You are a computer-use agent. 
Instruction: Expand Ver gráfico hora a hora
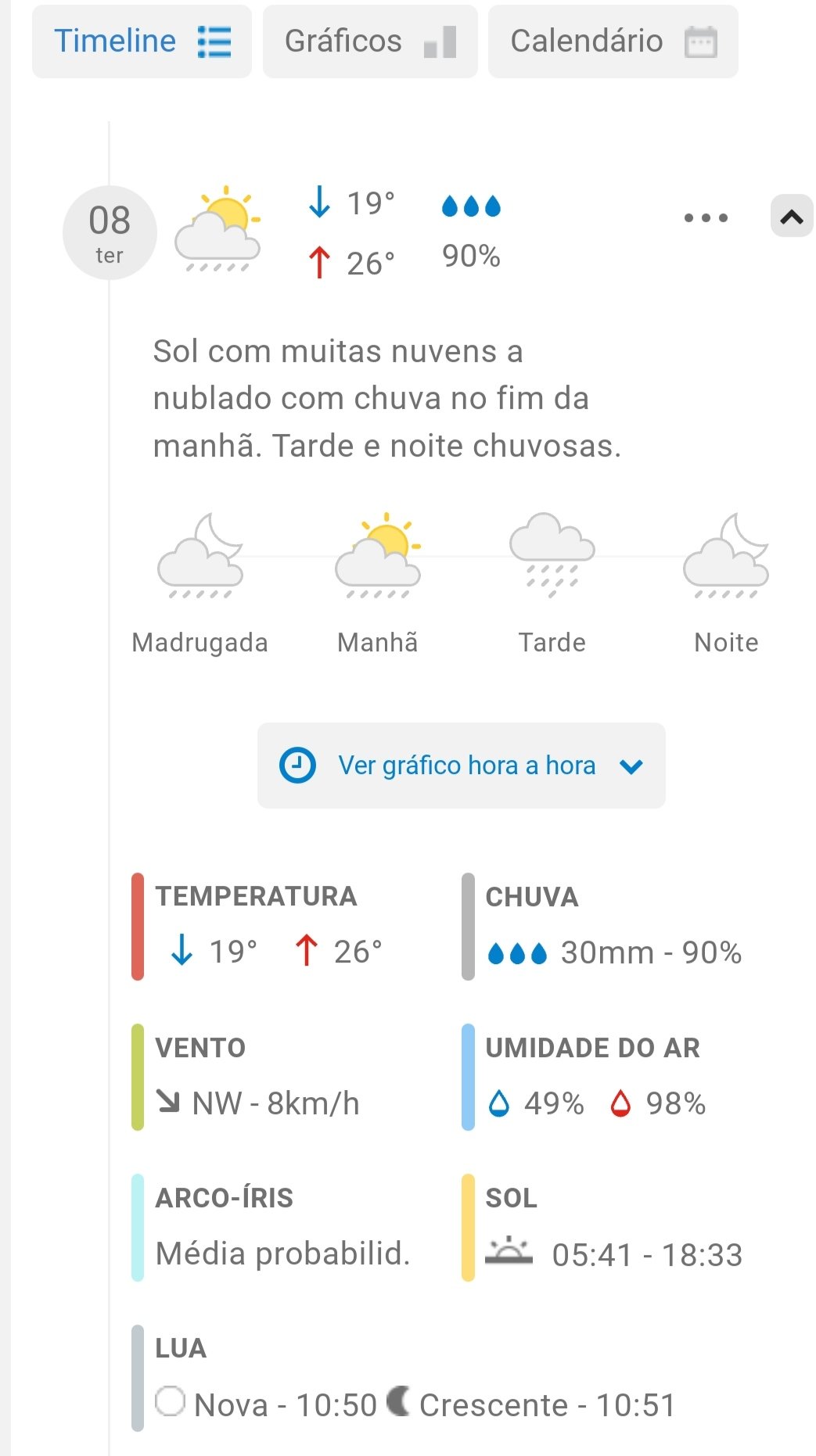pyautogui.click(x=461, y=766)
